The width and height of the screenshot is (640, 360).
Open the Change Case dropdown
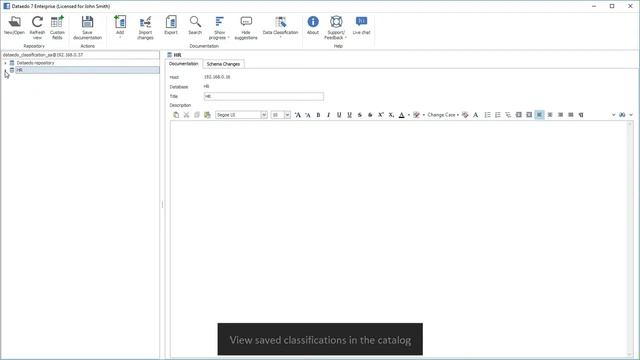[x=443, y=115]
